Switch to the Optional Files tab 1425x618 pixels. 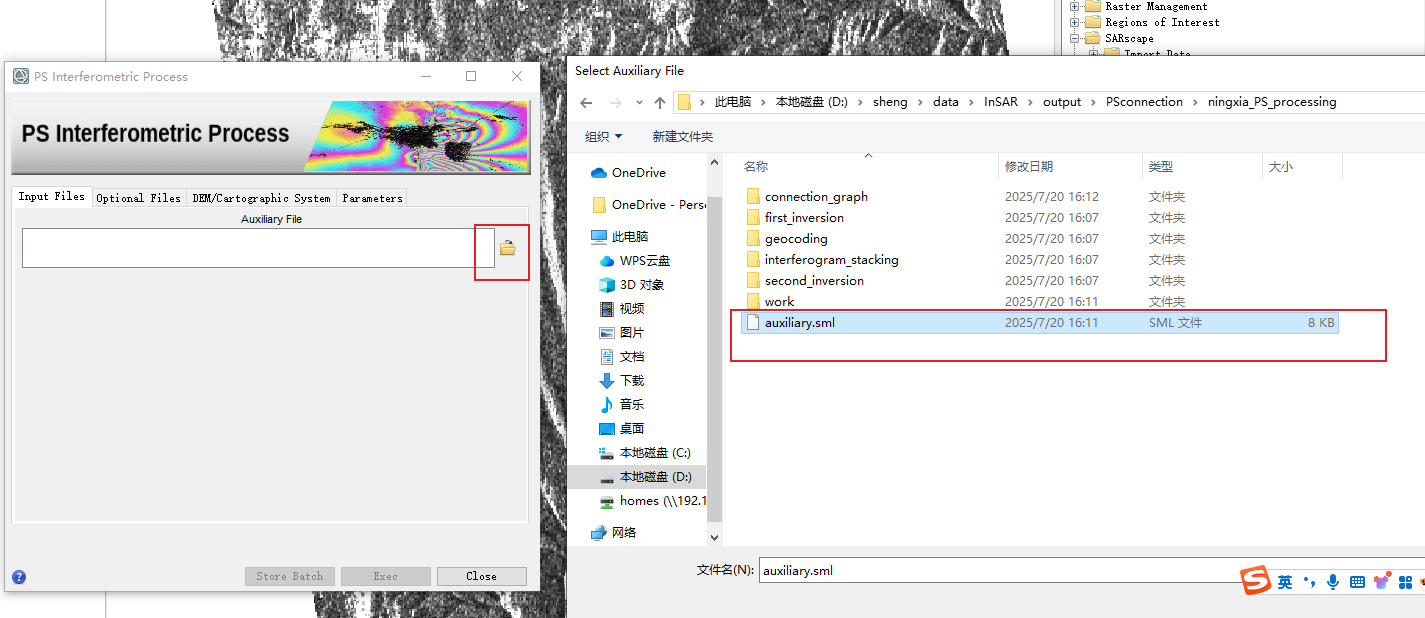pyautogui.click(x=138, y=197)
